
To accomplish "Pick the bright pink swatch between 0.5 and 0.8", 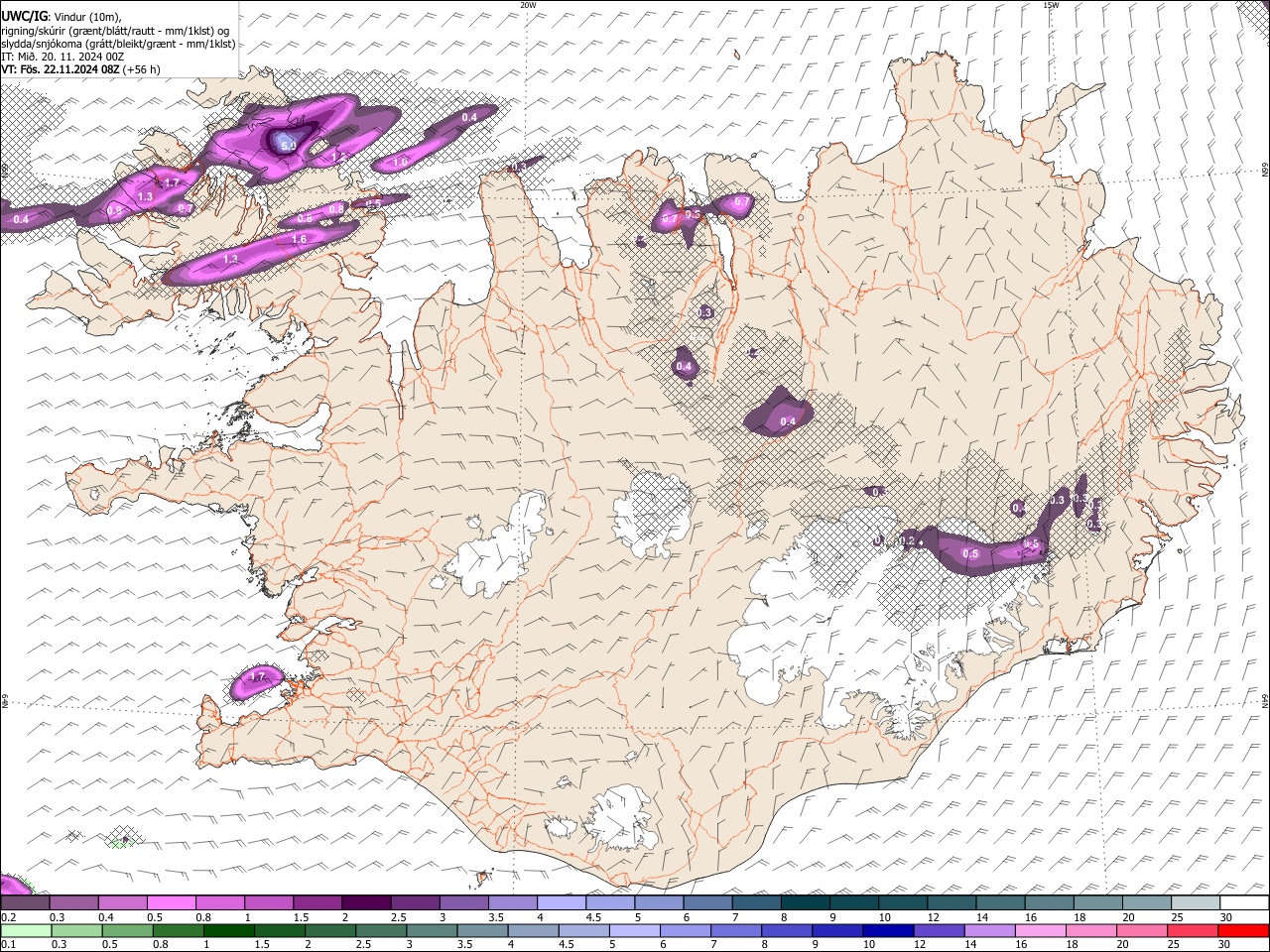I will (171, 902).
